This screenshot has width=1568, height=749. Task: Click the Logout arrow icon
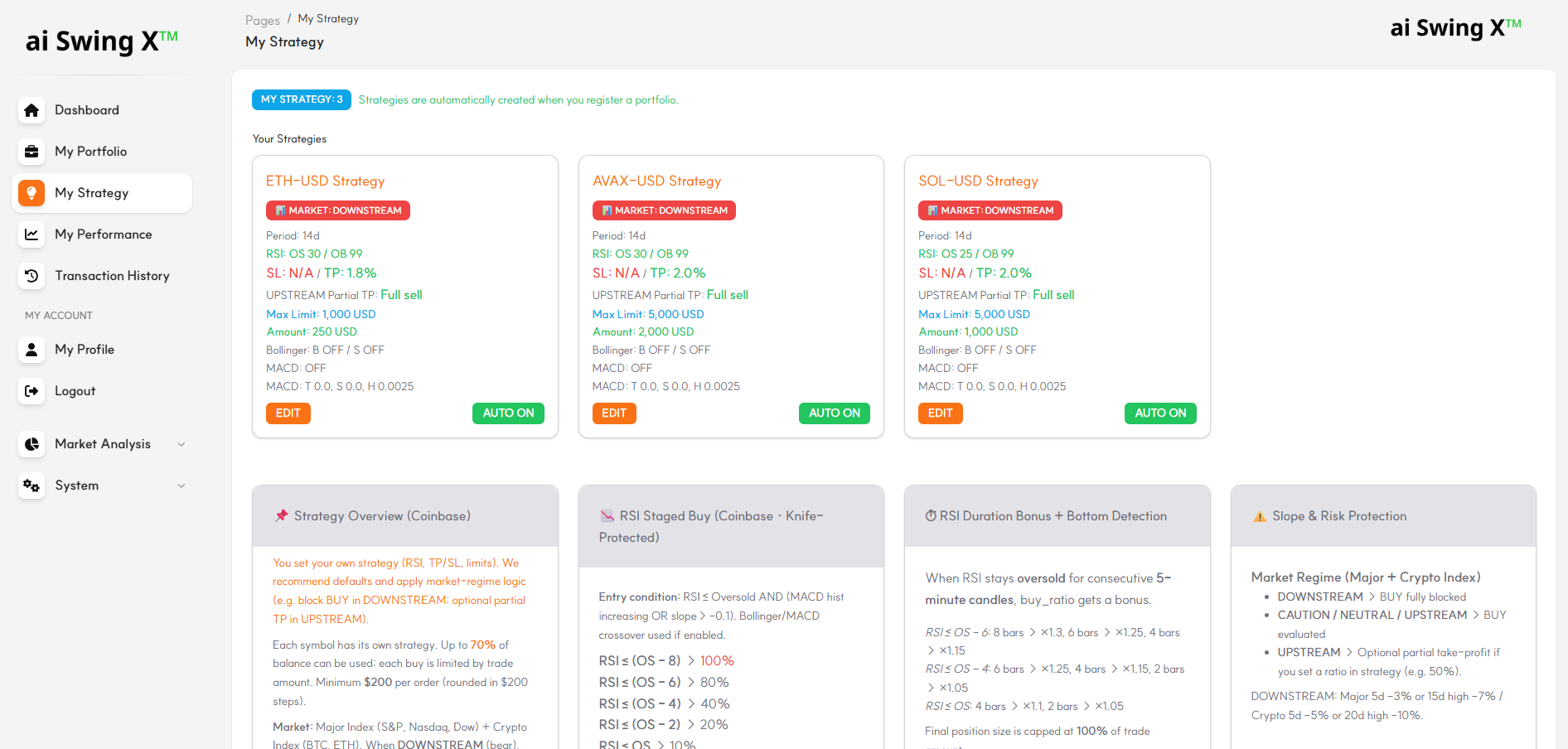click(31, 391)
